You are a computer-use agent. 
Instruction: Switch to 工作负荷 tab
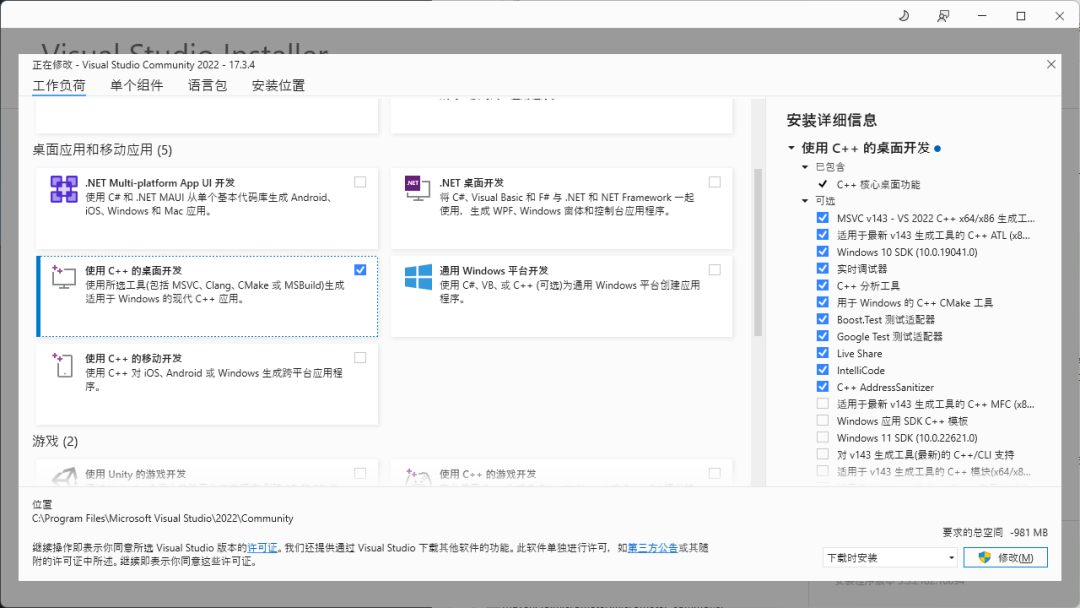point(59,85)
